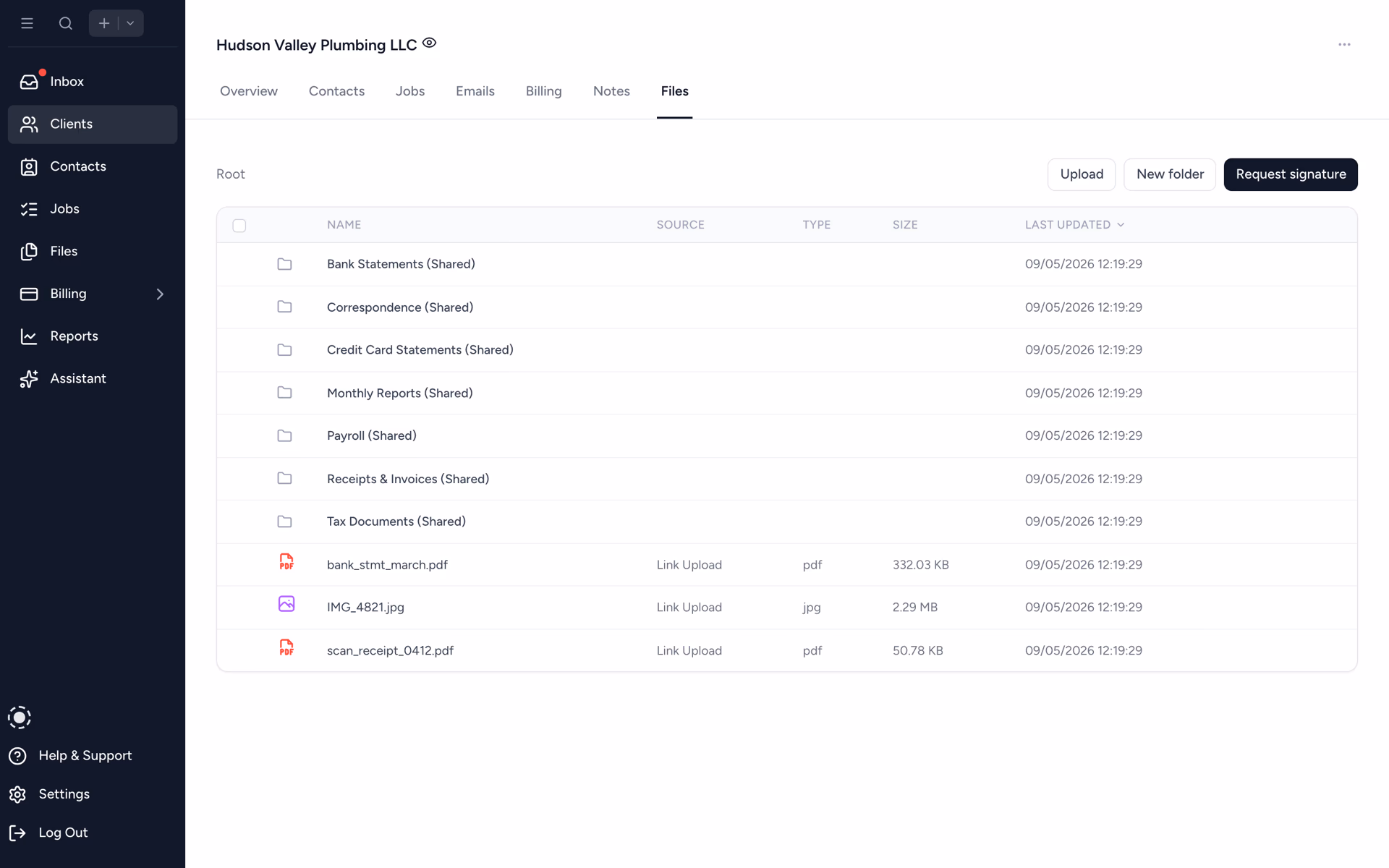Sort by the Type column header
This screenshot has height=868, width=1389.
coord(817,225)
